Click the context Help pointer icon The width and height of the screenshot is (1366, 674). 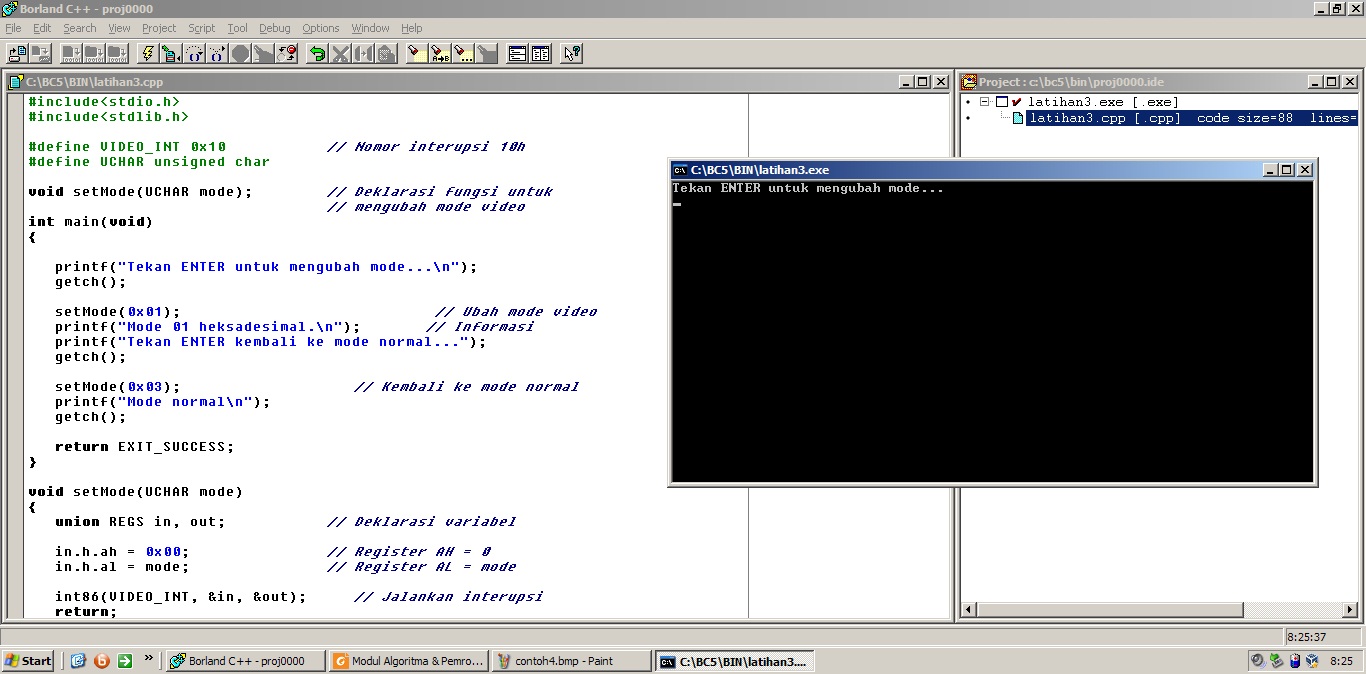tap(572, 53)
